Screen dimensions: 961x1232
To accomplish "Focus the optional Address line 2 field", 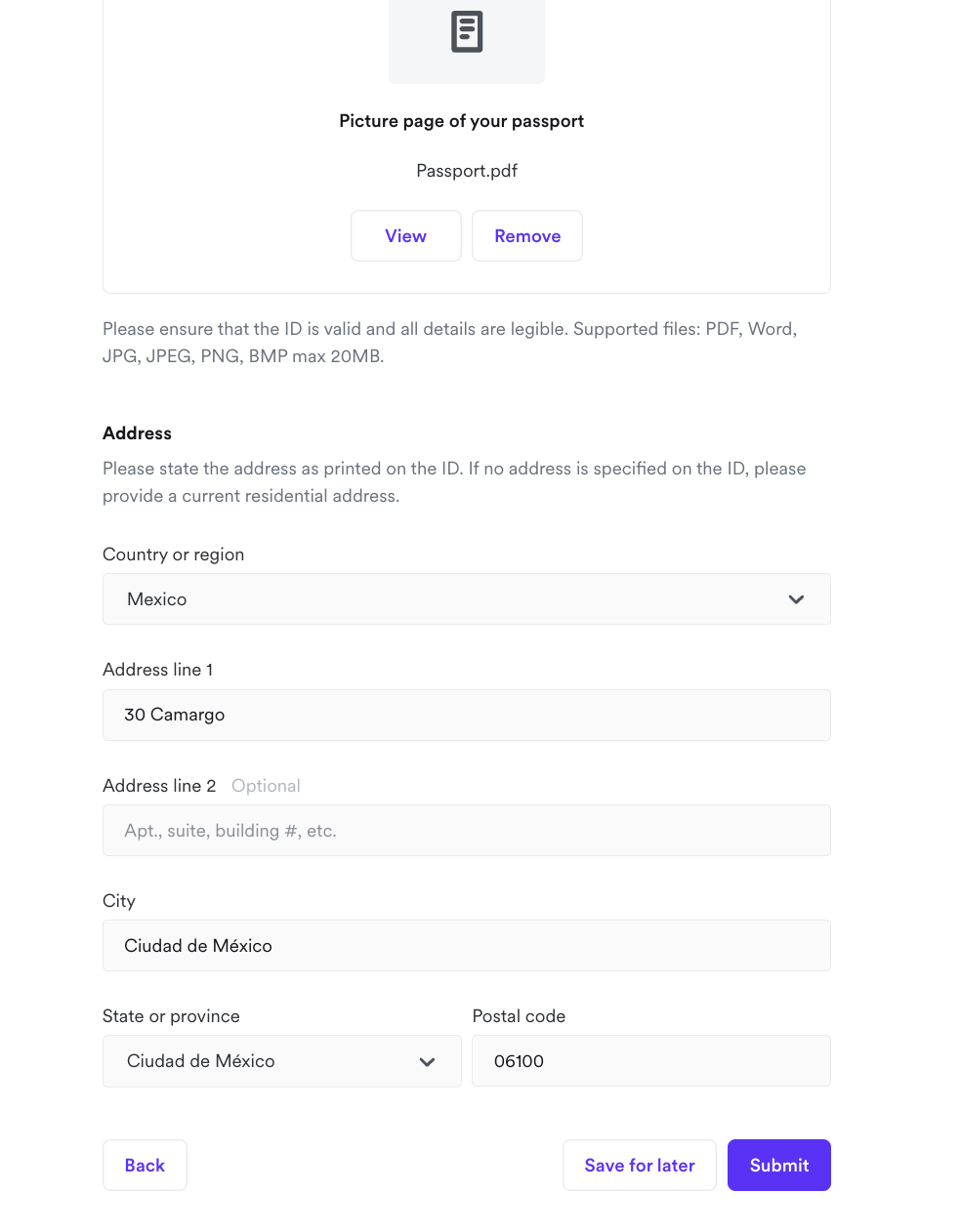I will (467, 831).
